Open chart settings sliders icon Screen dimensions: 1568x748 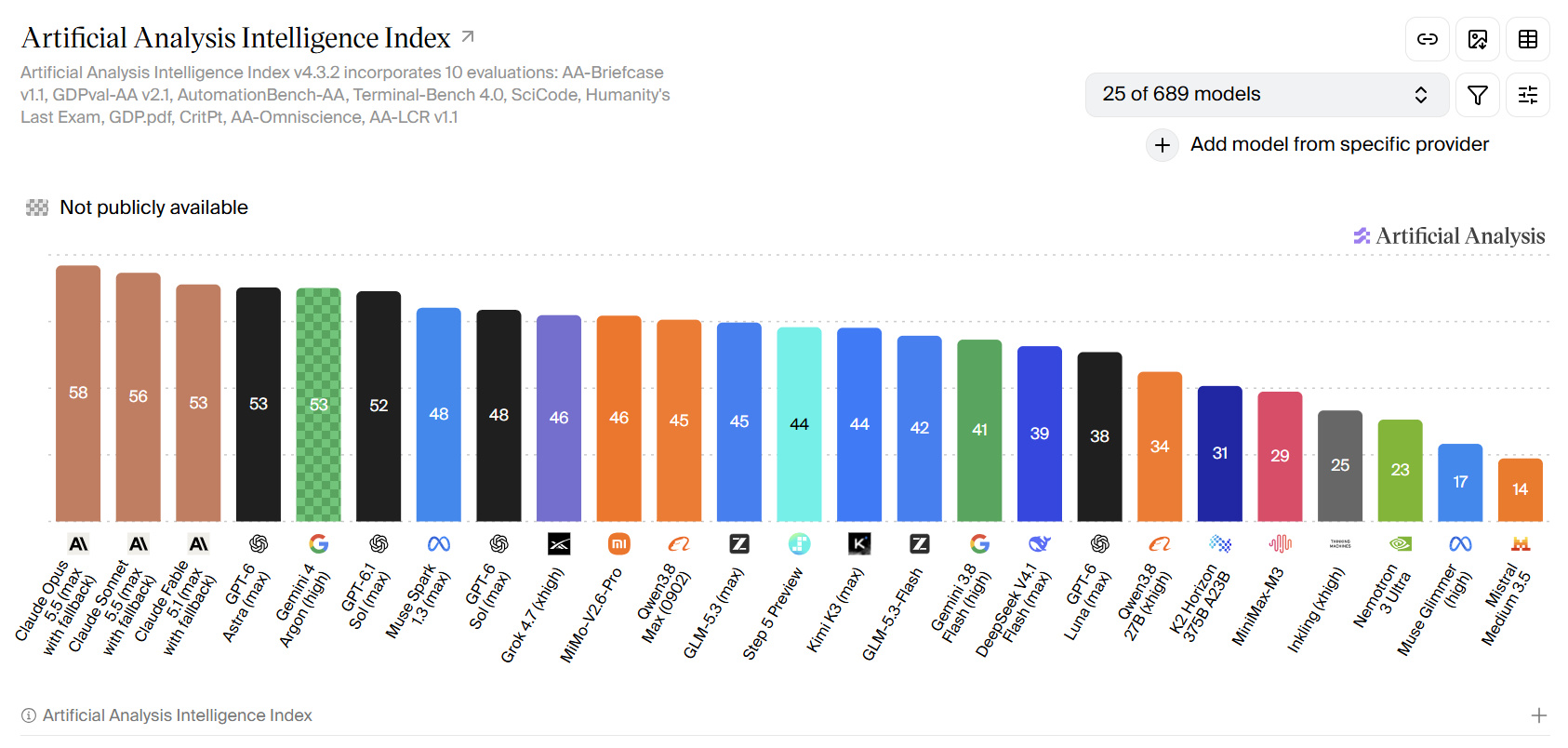click(1528, 95)
